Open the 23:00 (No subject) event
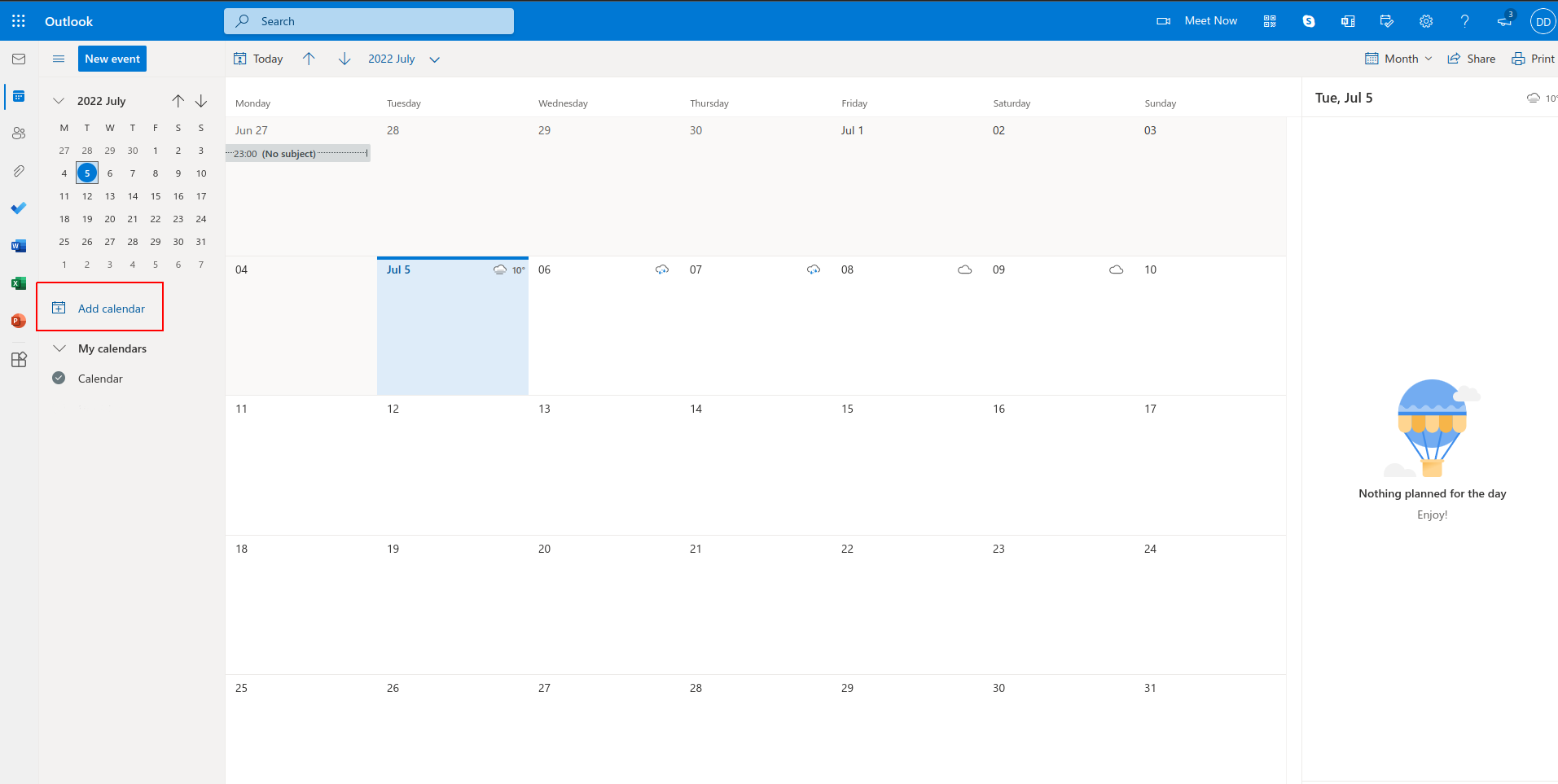 (x=298, y=153)
